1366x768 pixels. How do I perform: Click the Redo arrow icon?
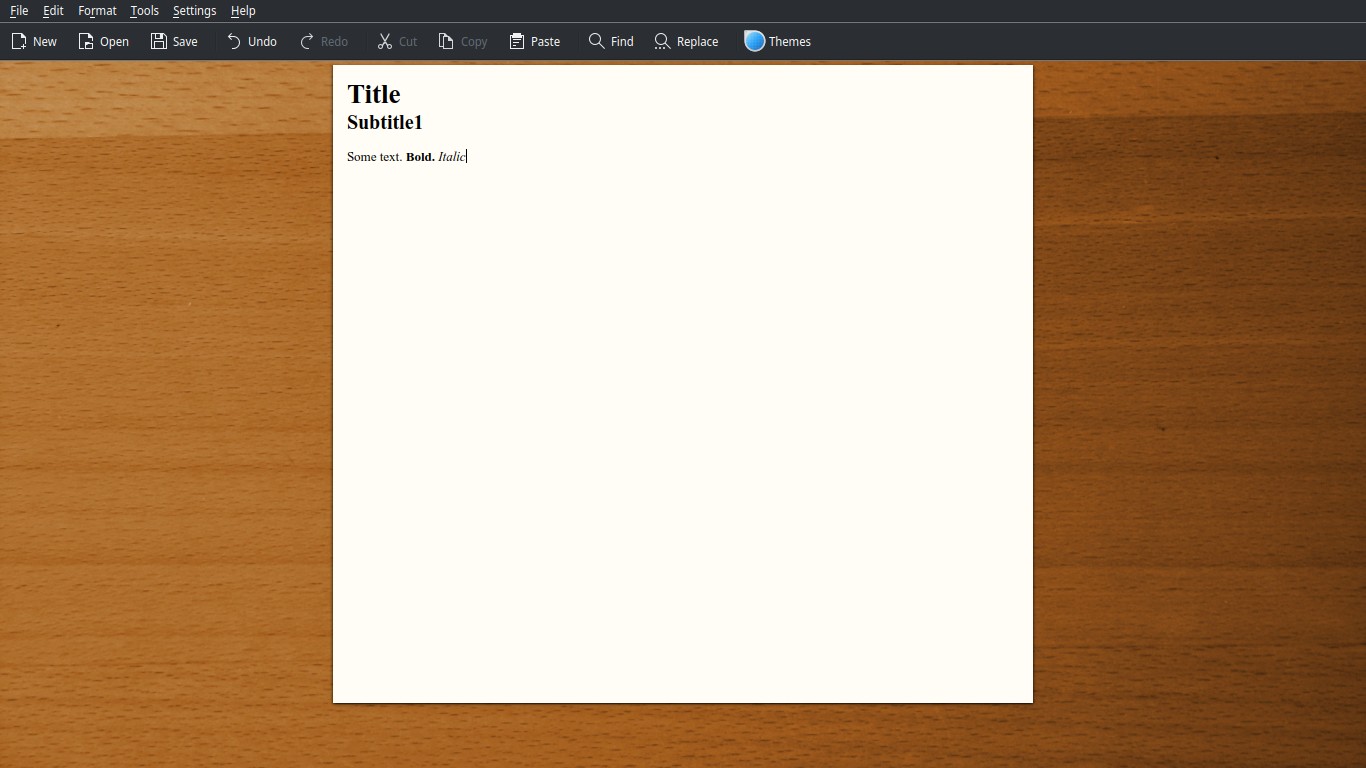[307, 41]
